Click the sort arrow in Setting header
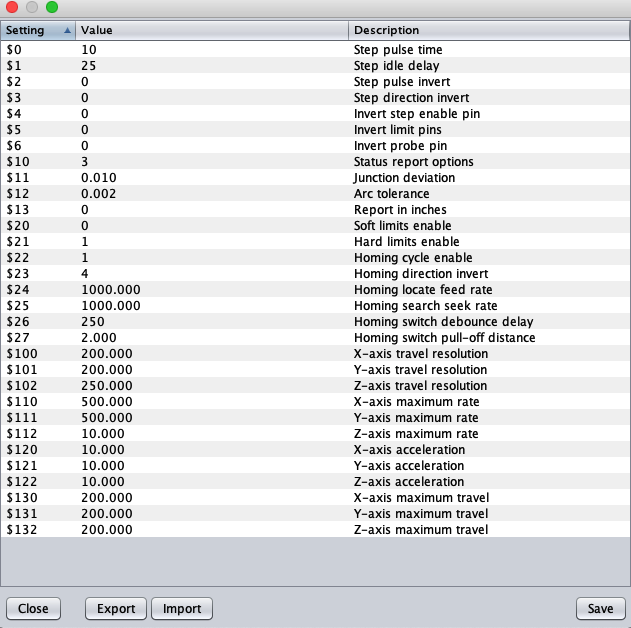This screenshot has height=628, width=631. tap(67, 30)
